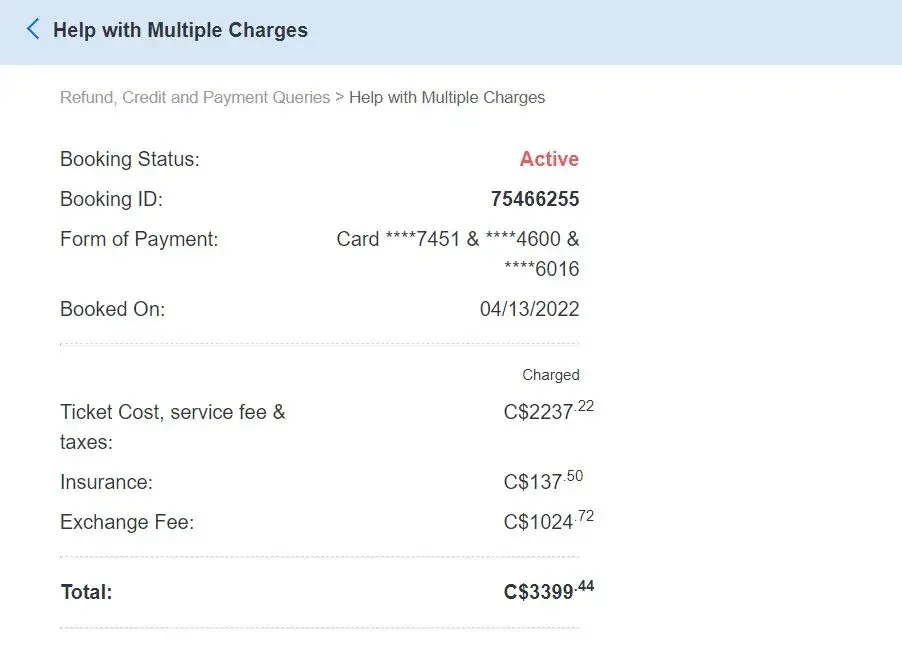Click the Booking ID label
Screen dimensions: 902x658
pyautogui.click(x=111, y=199)
